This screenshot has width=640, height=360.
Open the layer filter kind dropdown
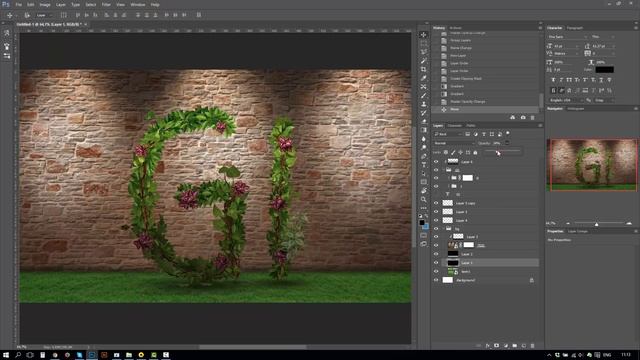click(447, 134)
